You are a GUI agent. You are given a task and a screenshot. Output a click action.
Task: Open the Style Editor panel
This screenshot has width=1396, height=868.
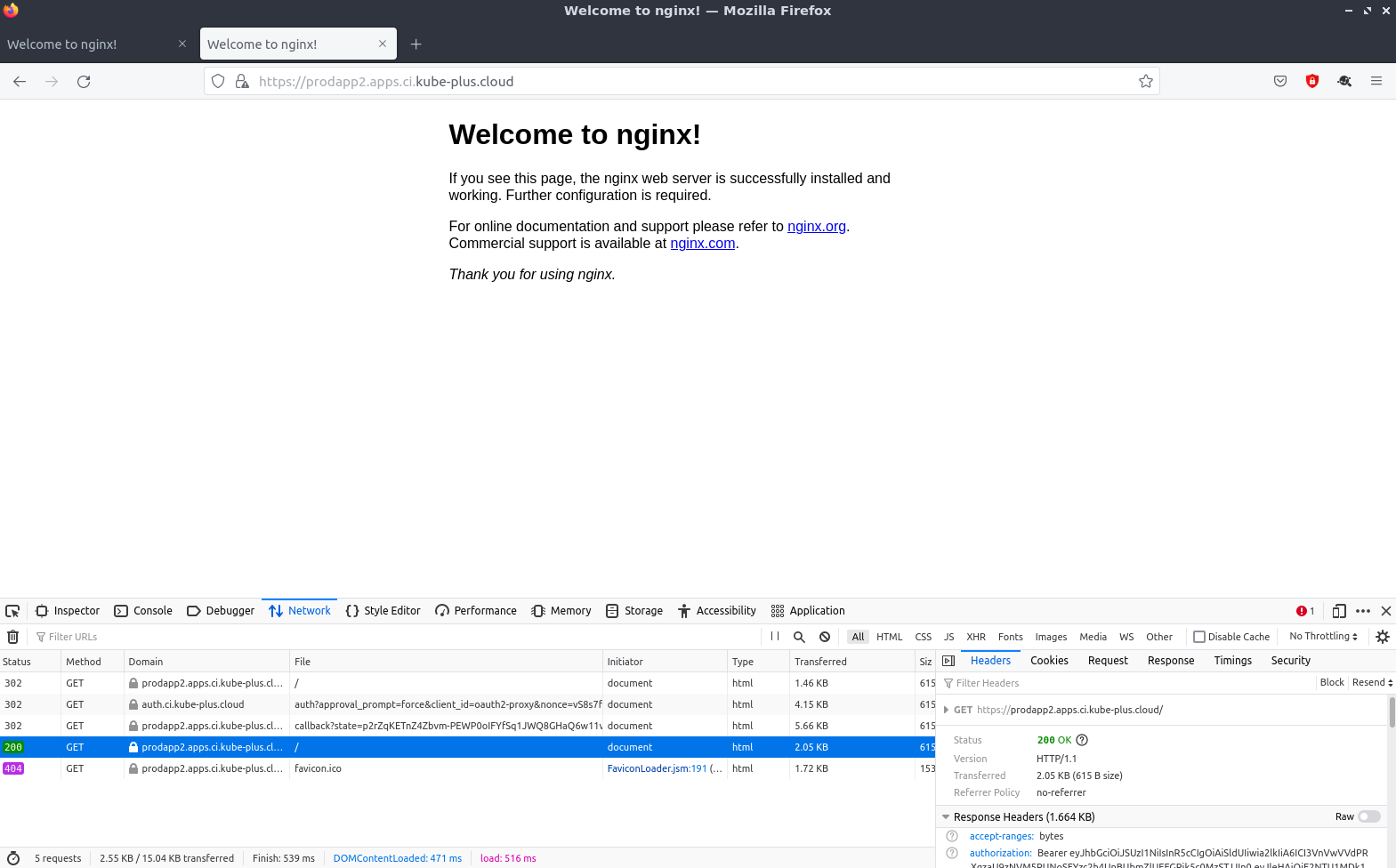[383, 611]
